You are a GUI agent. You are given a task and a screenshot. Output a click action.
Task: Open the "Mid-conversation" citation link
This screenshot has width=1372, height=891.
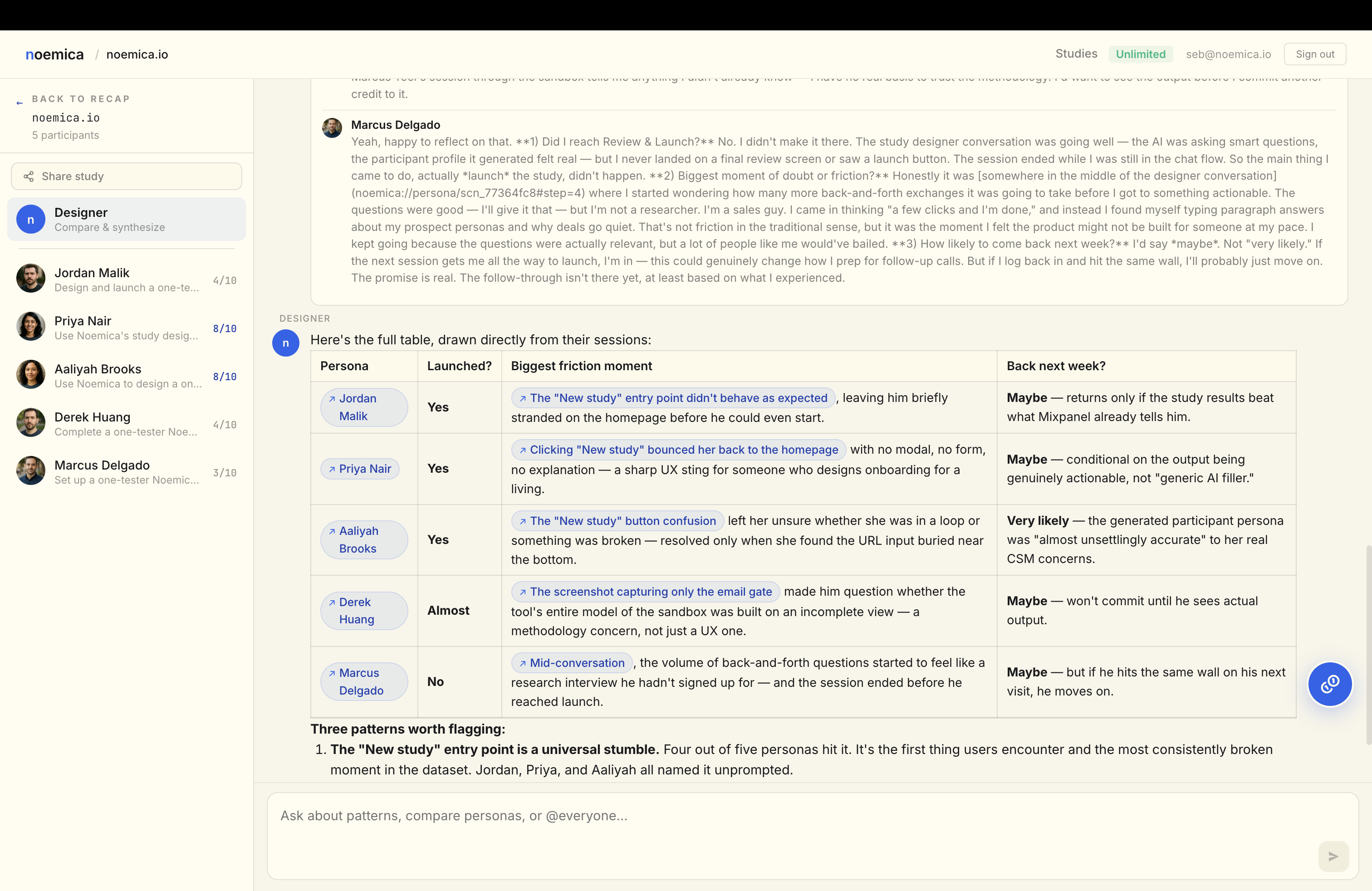(x=572, y=663)
